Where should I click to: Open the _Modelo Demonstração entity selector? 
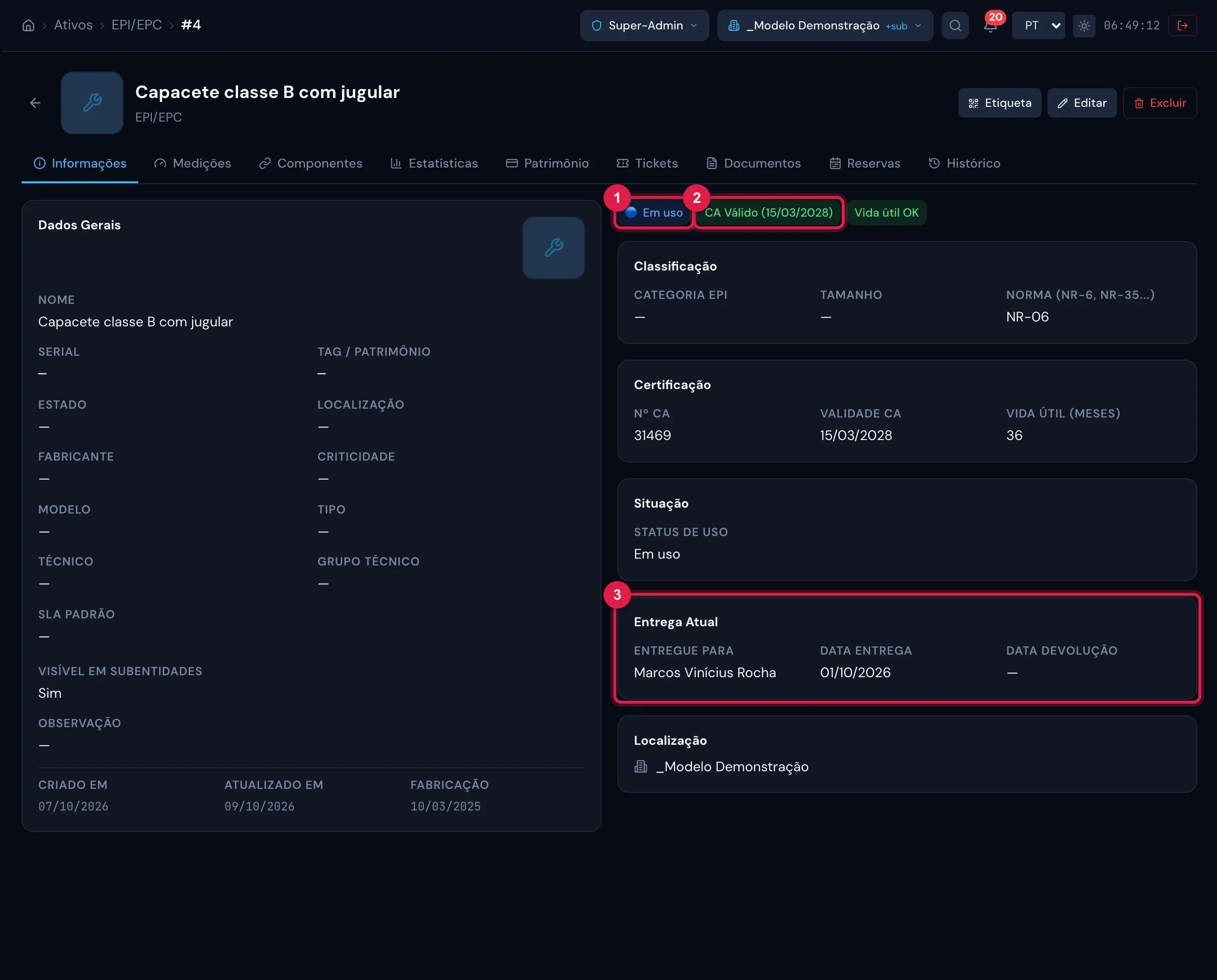(825, 25)
